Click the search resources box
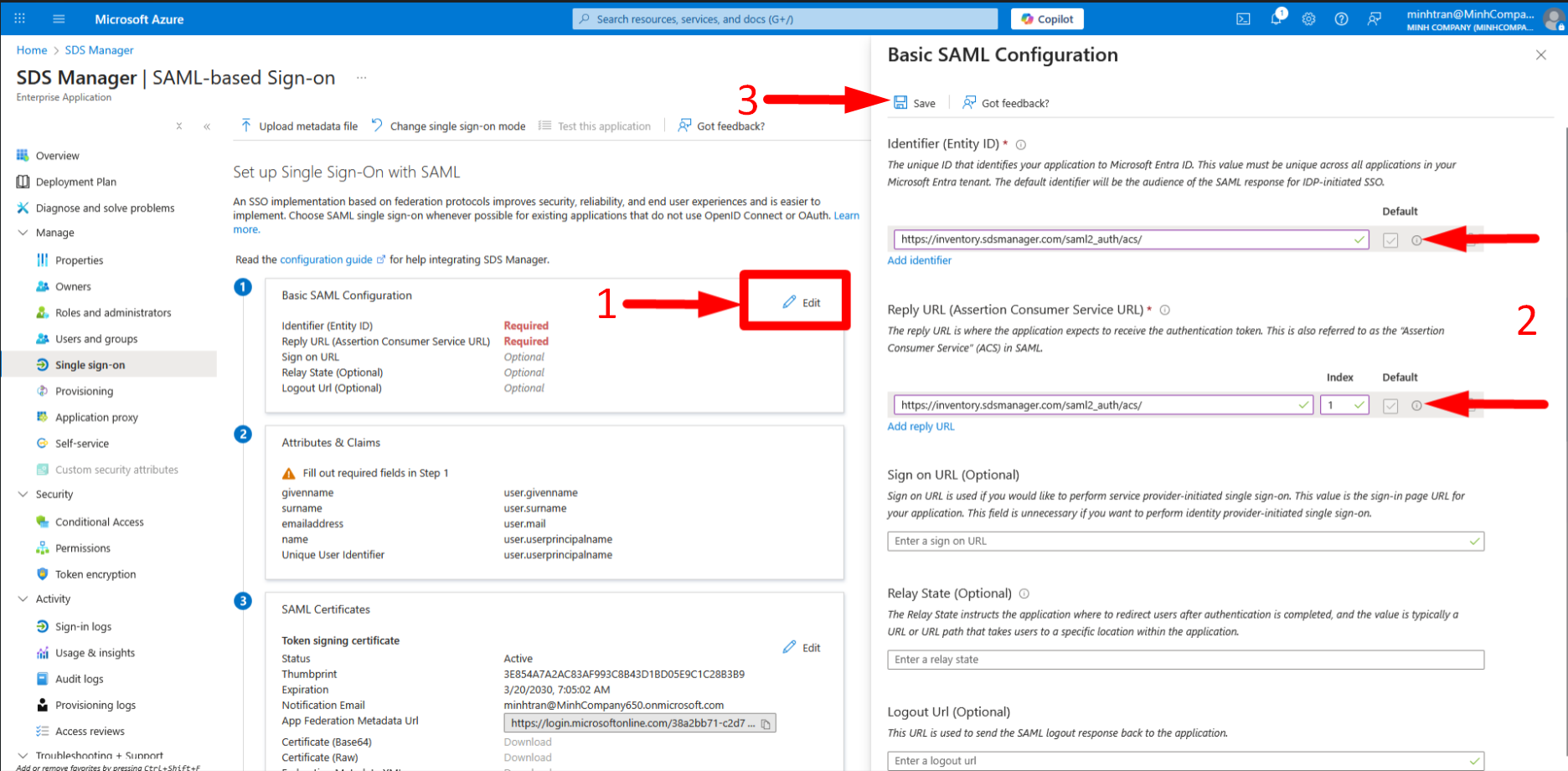Screen dimensions: 1568x771 pos(785,18)
